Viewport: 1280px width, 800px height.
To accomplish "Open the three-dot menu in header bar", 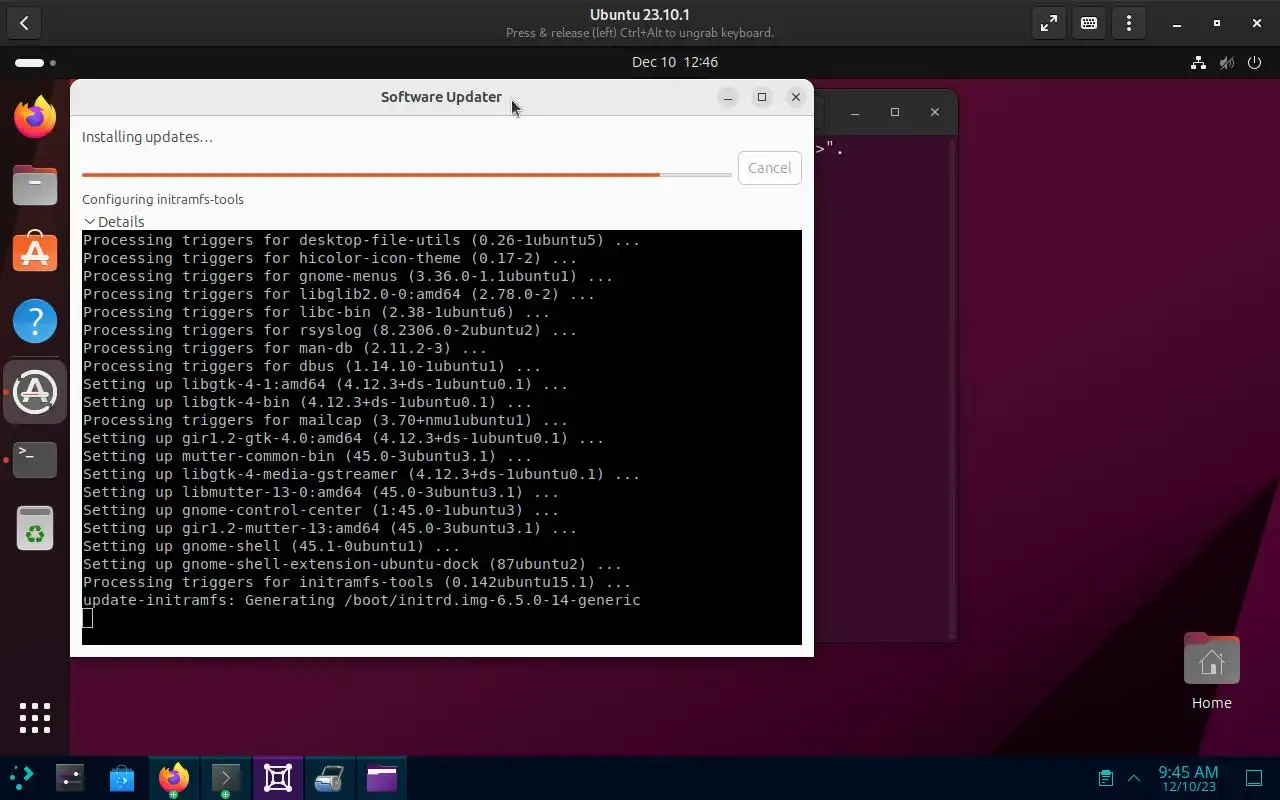I will [x=1129, y=23].
